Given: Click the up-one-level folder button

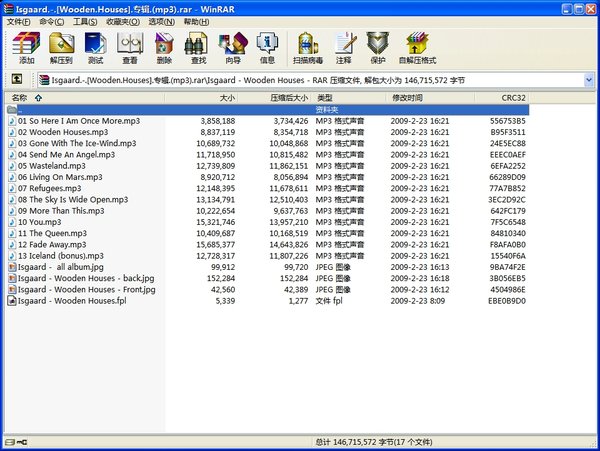Looking at the screenshot, I should [16, 79].
